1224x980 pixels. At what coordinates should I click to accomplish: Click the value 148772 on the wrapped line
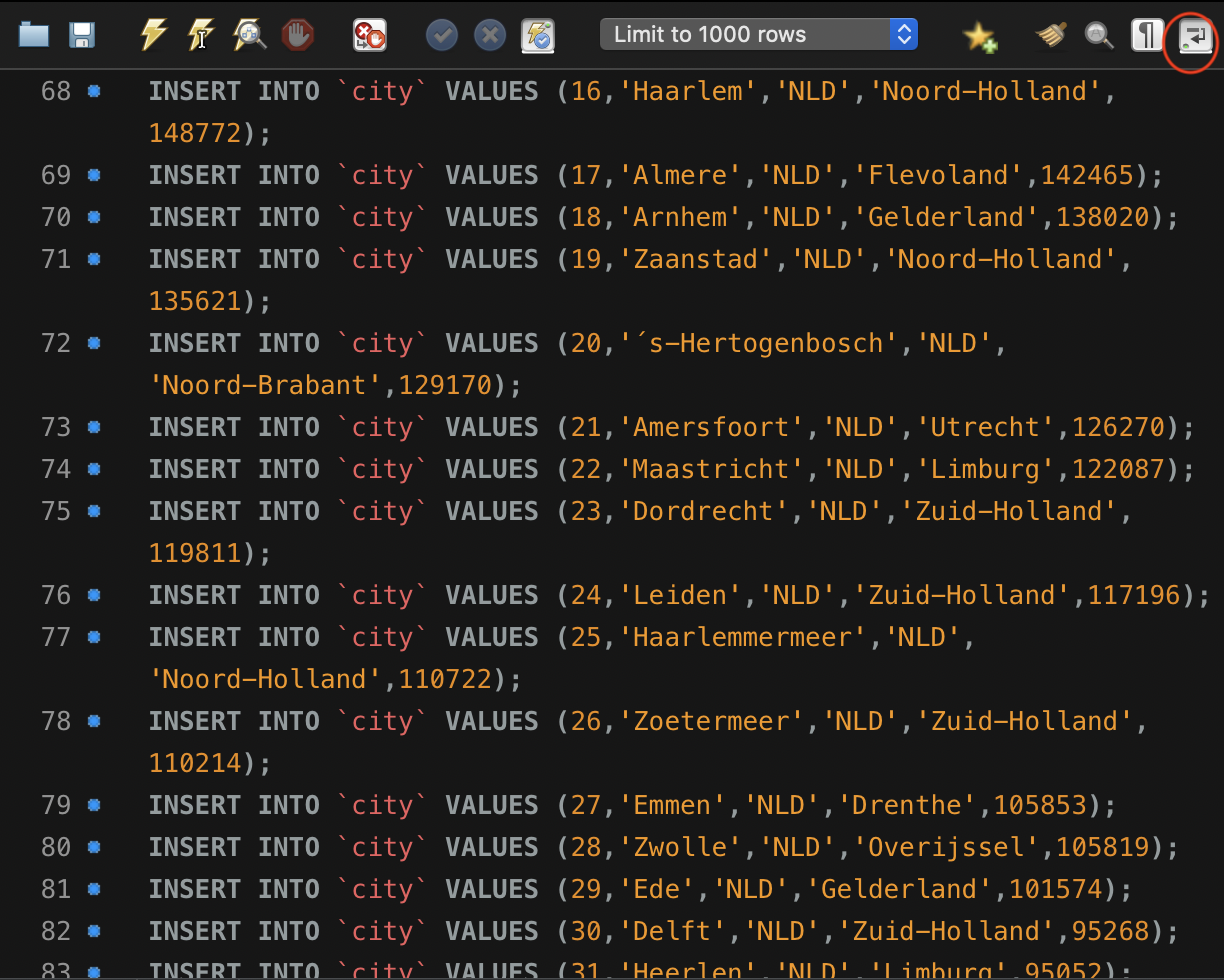(x=196, y=133)
